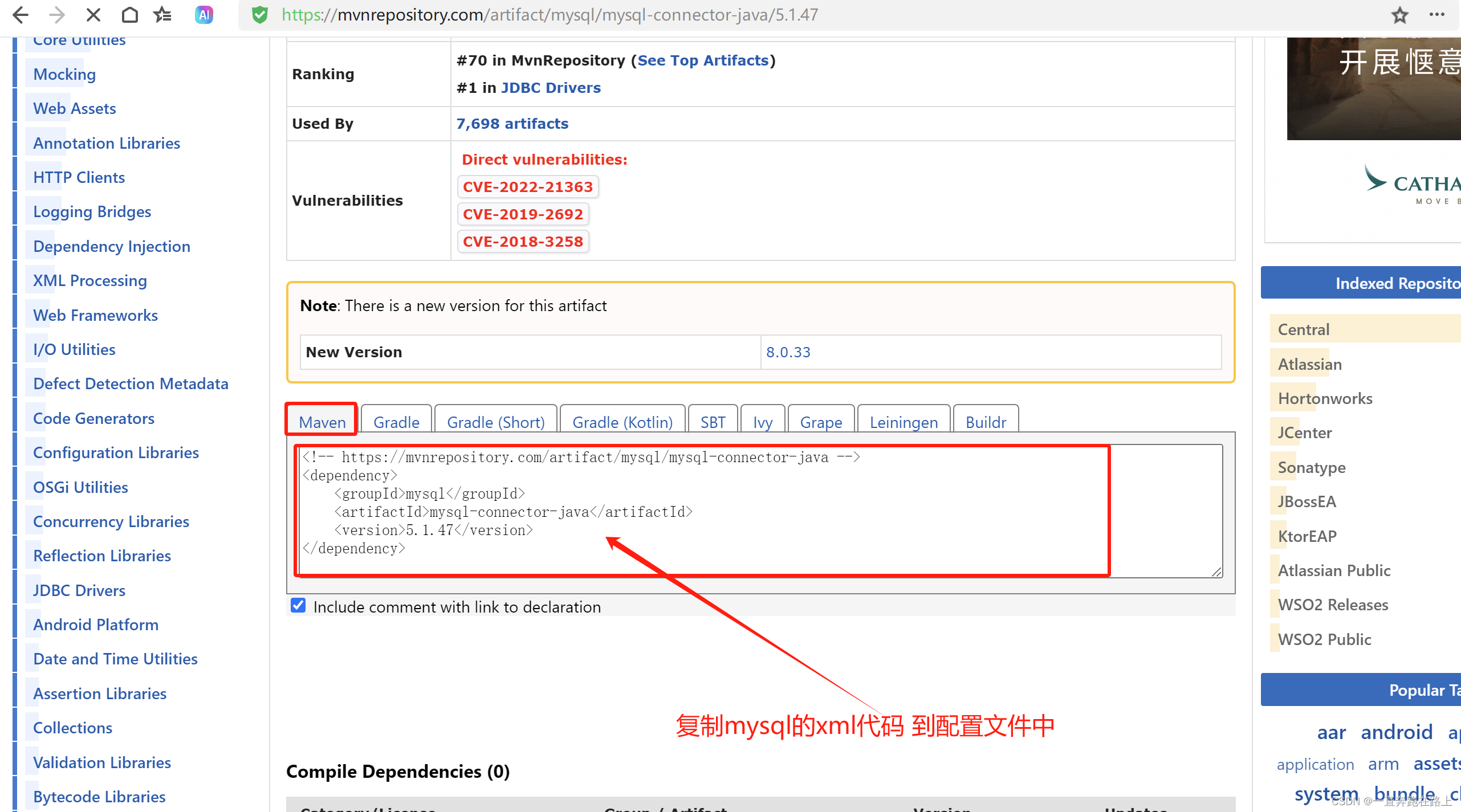Open the browser three-dot menu
Viewport: 1461px width, 812px height.
[1437, 15]
